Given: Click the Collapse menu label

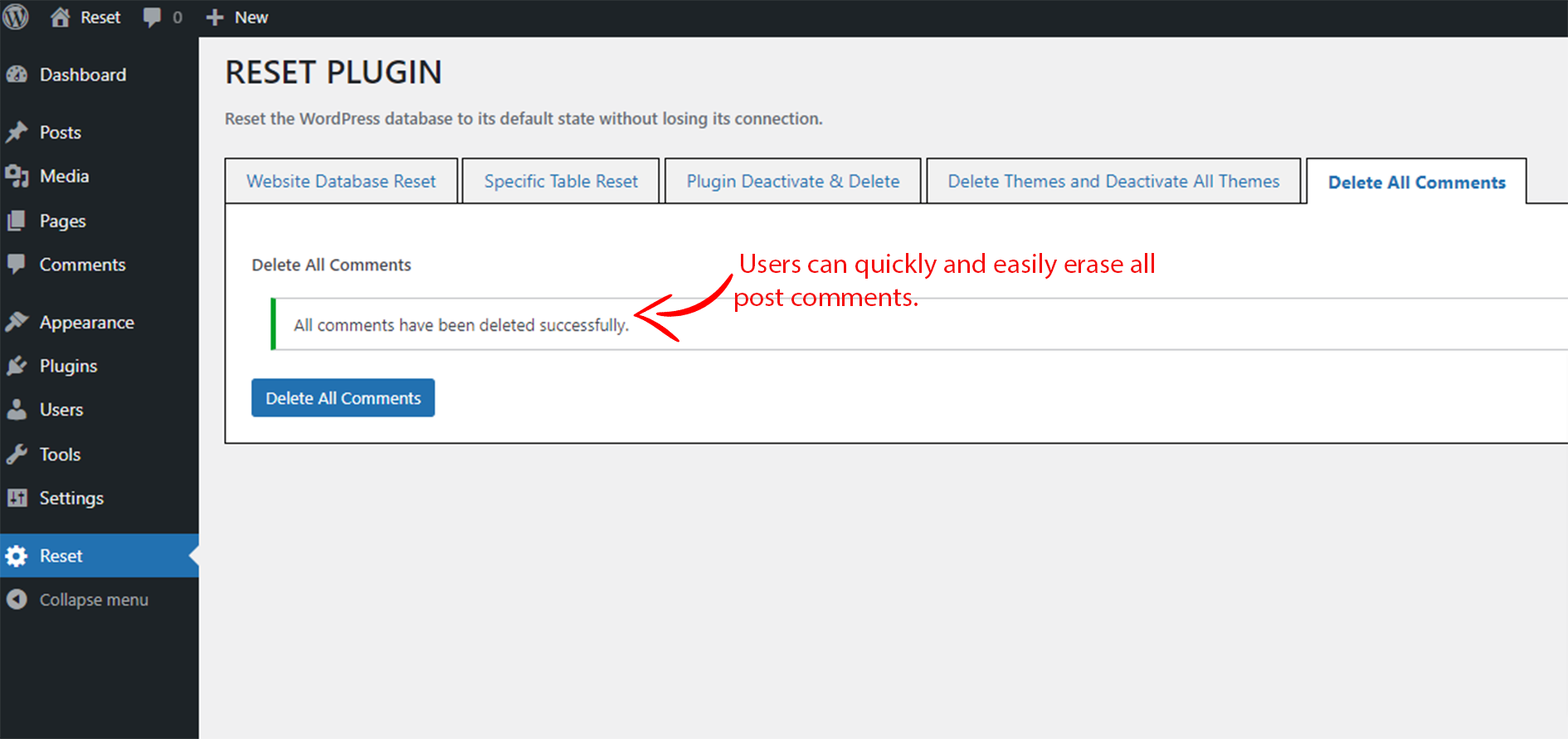Looking at the screenshot, I should pyautogui.click(x=94, y=600).
